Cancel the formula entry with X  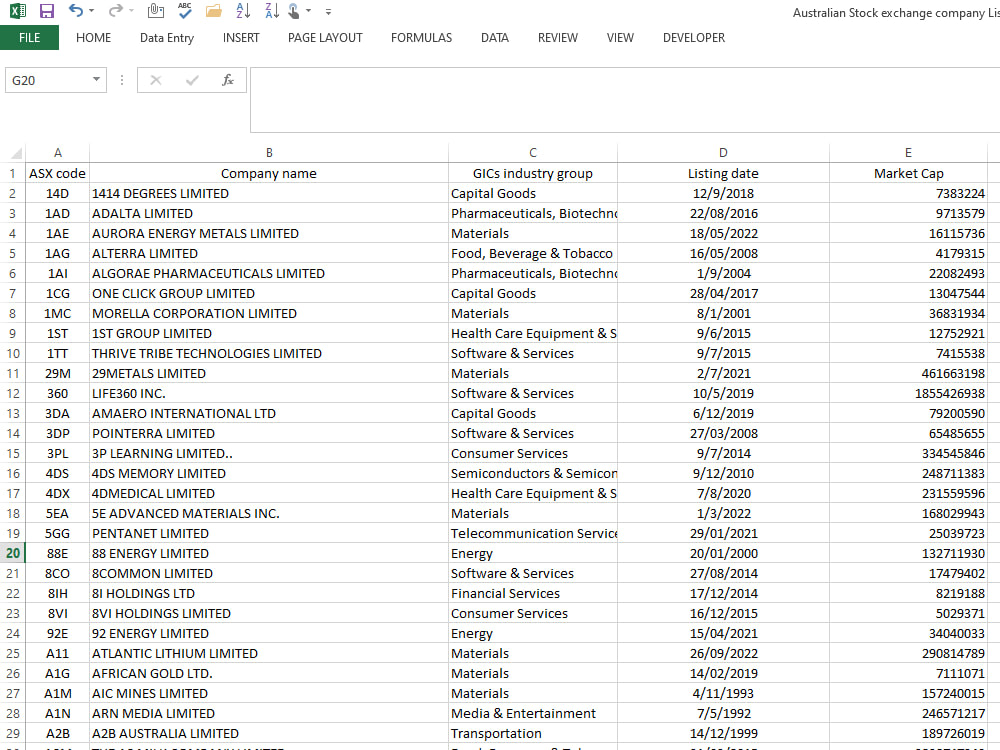(x=156, y=80)
